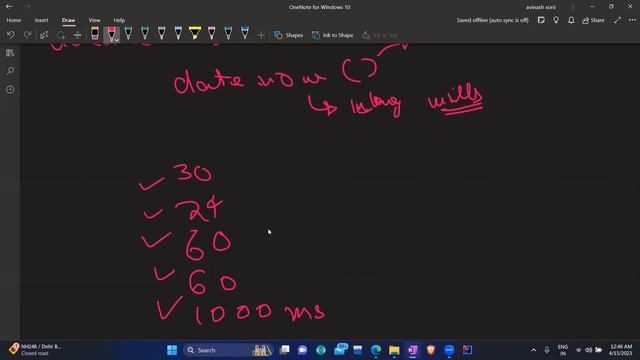Screen dimensions: 640x360
Task: Add a new pen with plus button
Action: (x=261, y=35)
